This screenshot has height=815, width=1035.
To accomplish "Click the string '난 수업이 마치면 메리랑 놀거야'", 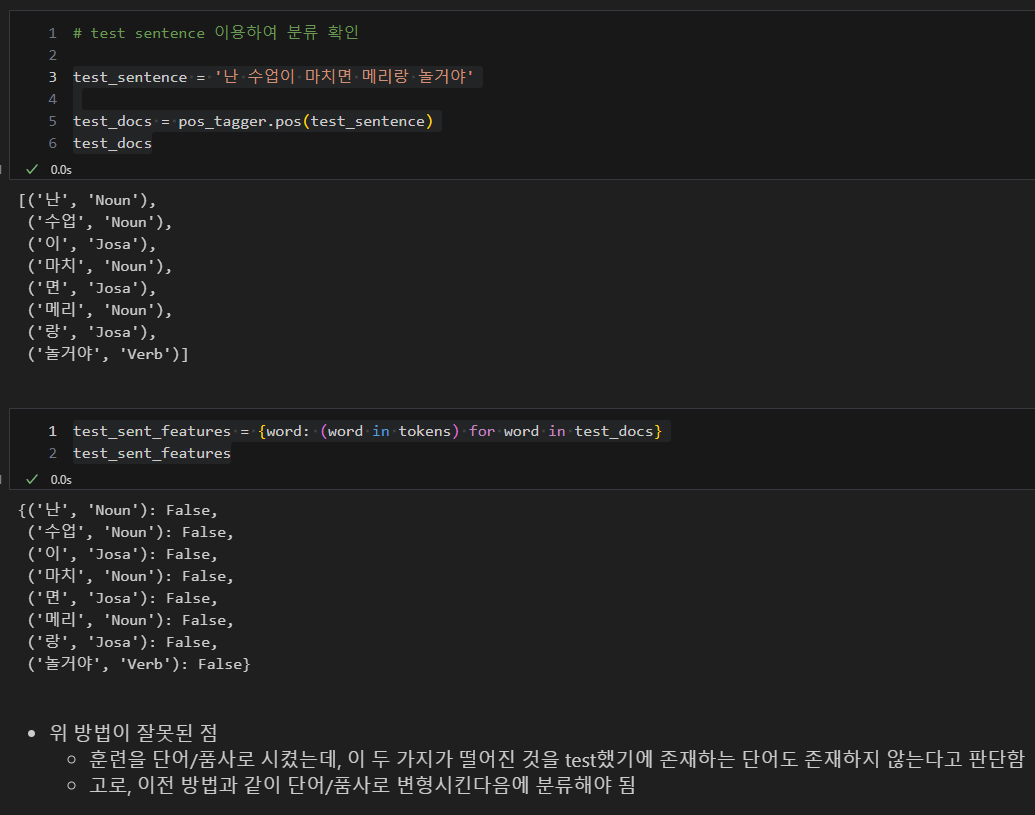I will click(344, 77).
